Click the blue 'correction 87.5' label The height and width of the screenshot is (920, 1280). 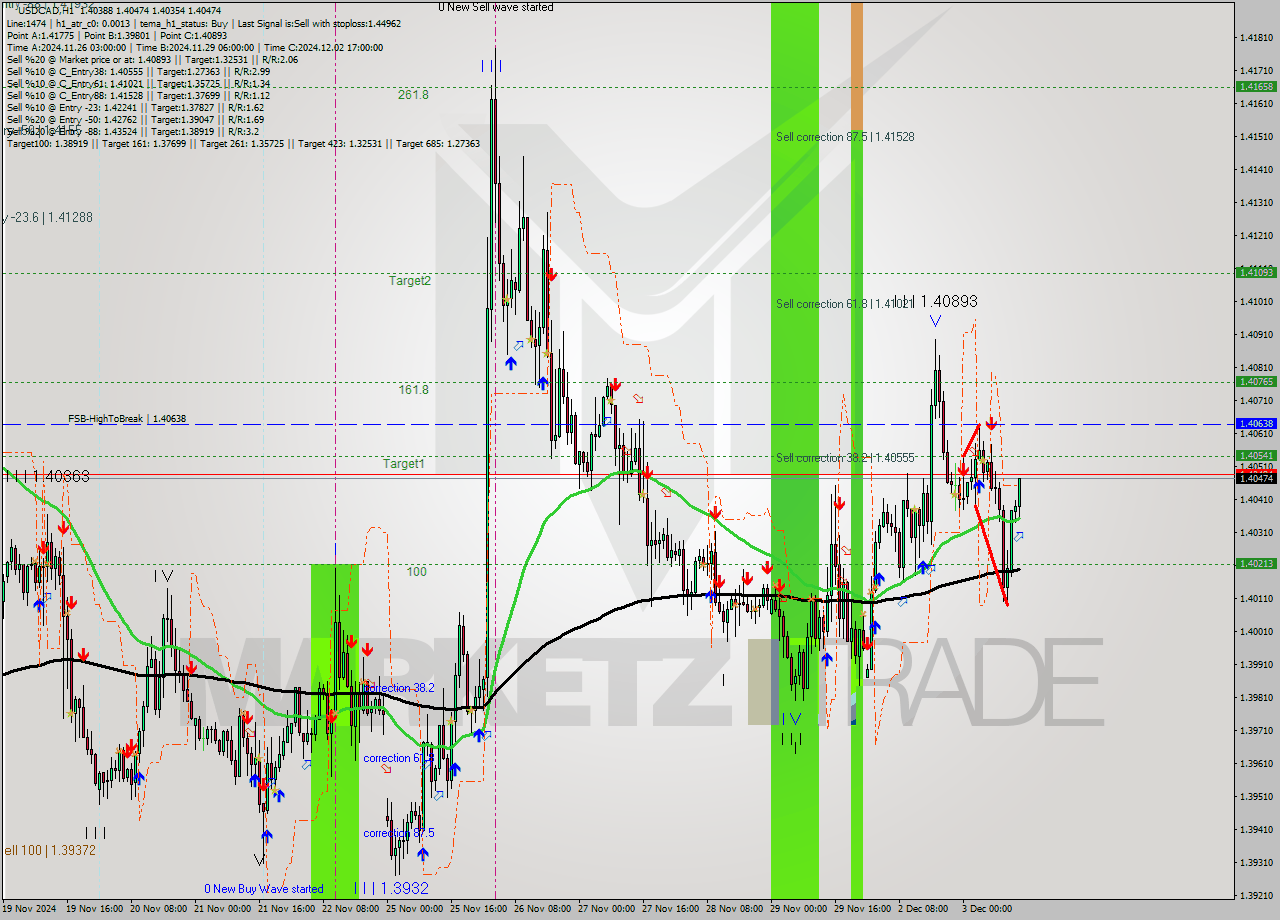(399, 833)
